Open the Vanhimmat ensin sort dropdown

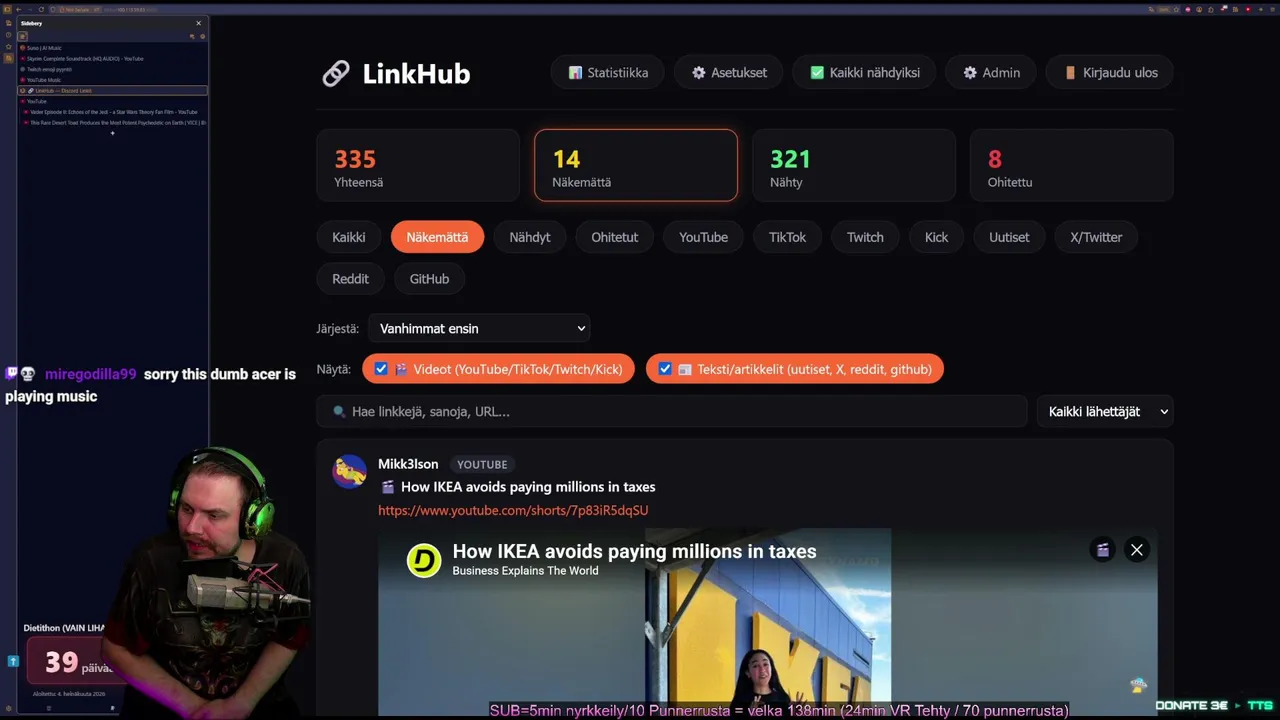(479, 328)
